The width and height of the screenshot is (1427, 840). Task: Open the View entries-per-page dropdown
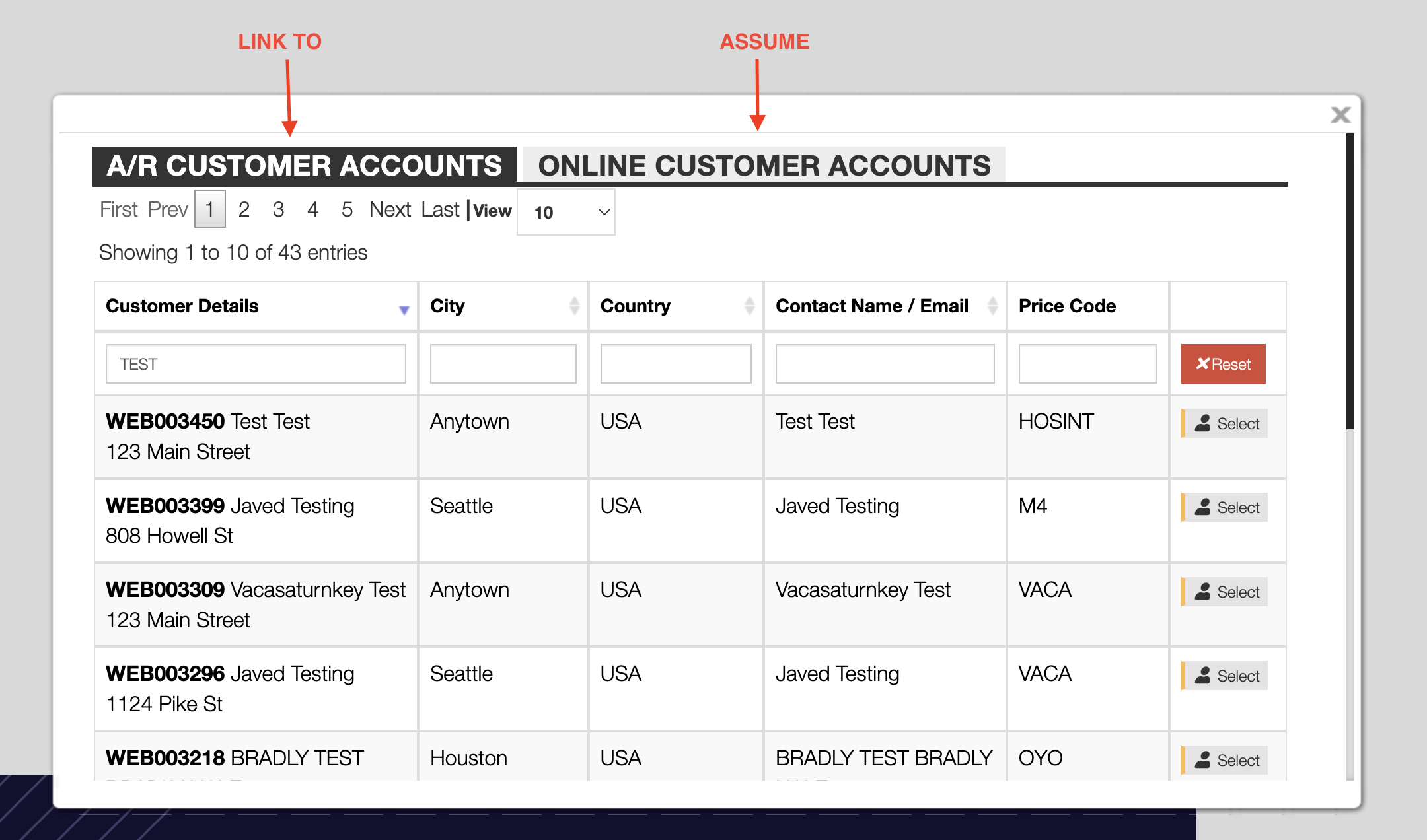point(566,212)
